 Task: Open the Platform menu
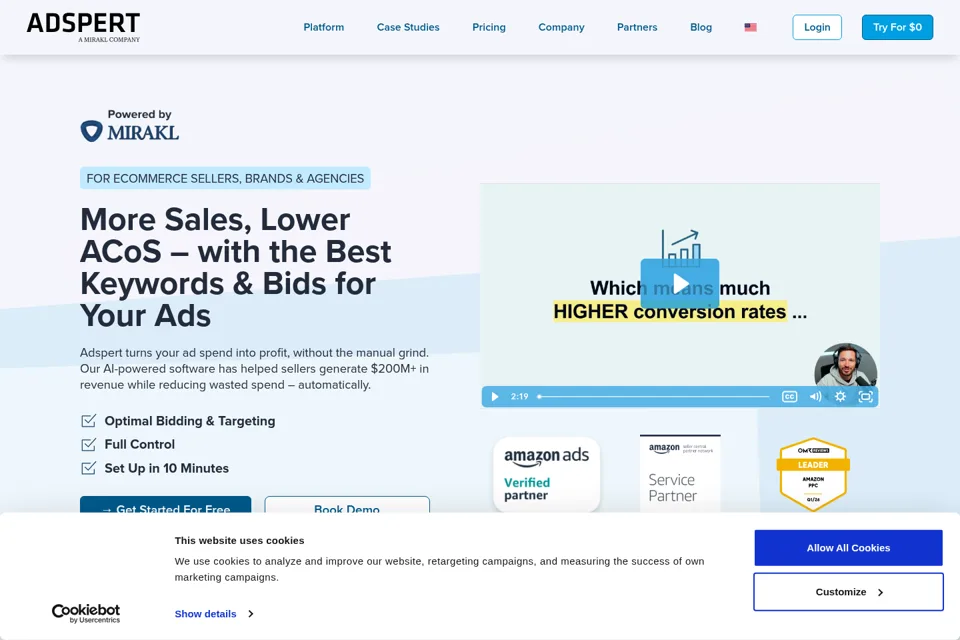click(x=324, y=27)
